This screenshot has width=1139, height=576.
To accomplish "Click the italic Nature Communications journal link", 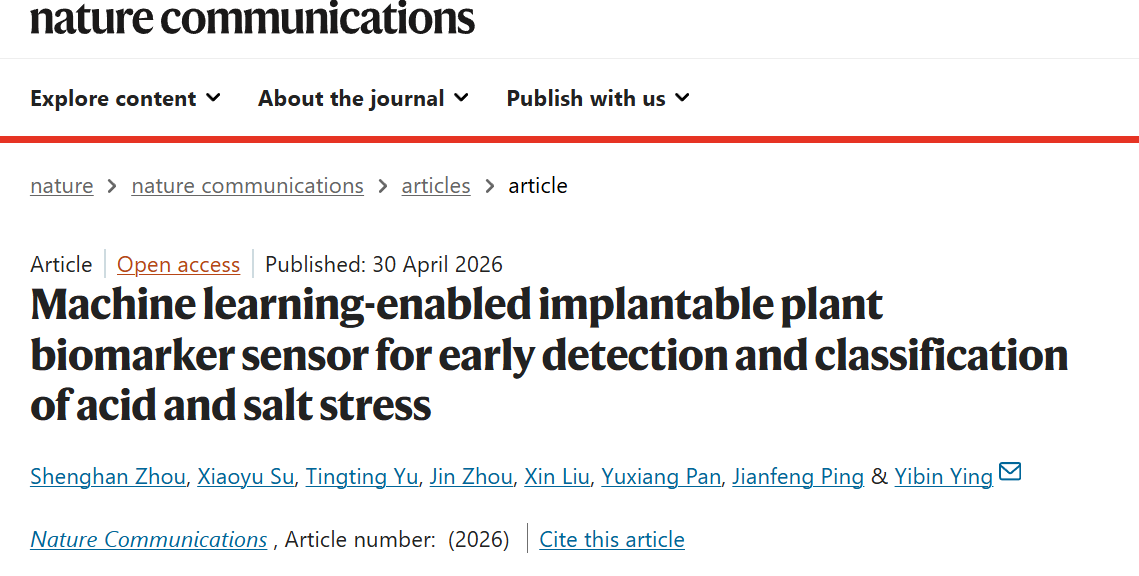I will tap(149, 540).
